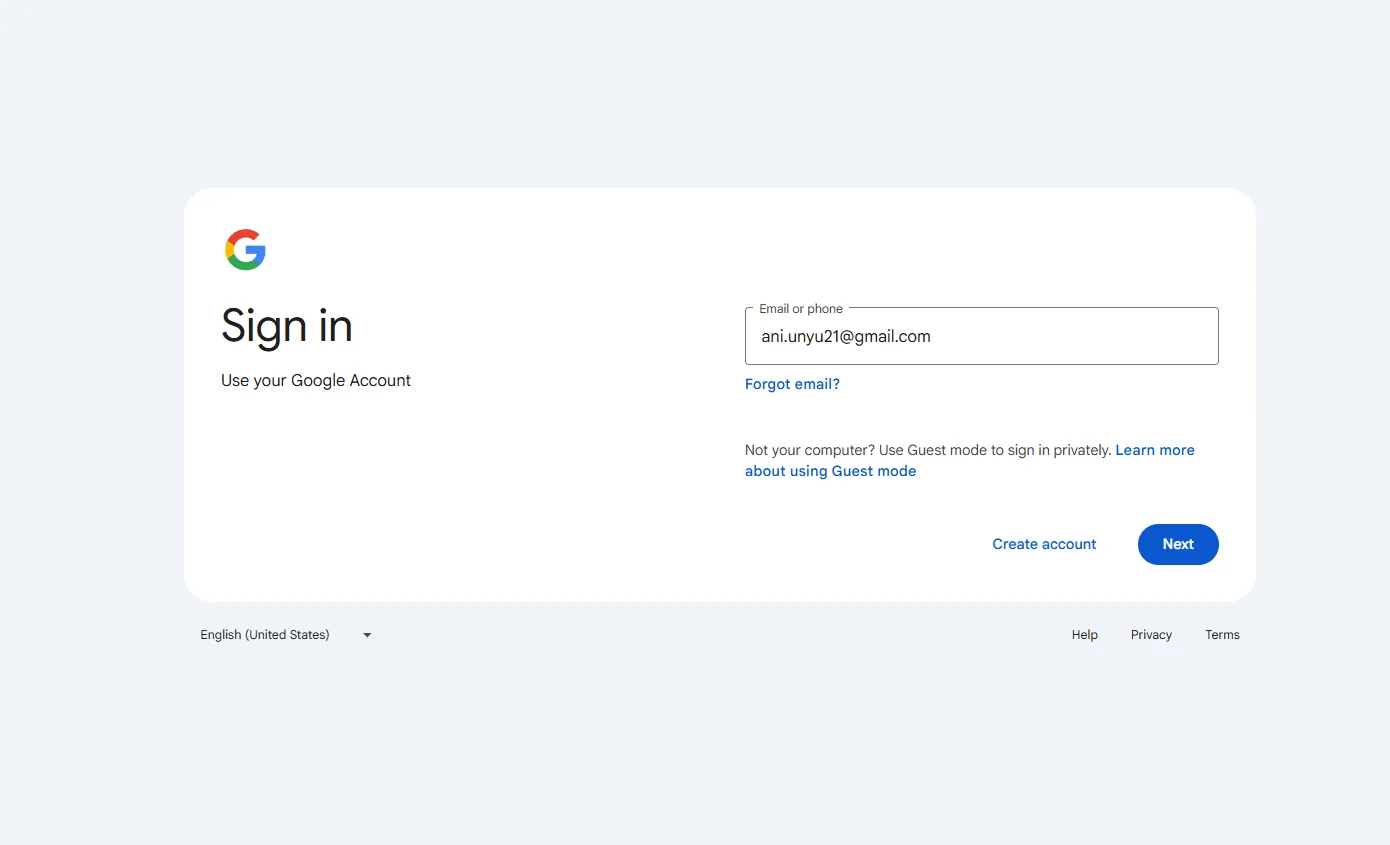1390x845 pixels.
Task: Open the Help footer link
Action: [1084, 635]
